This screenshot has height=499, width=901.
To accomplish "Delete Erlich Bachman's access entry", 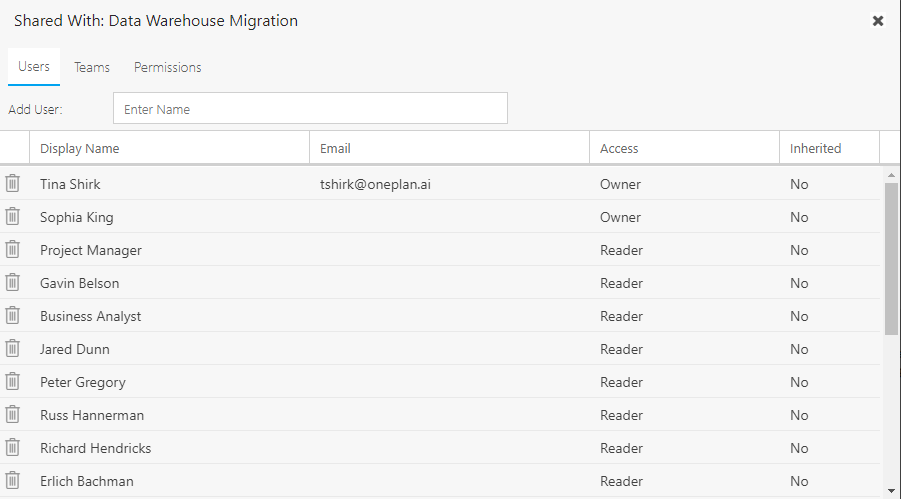I will (13, 481).
